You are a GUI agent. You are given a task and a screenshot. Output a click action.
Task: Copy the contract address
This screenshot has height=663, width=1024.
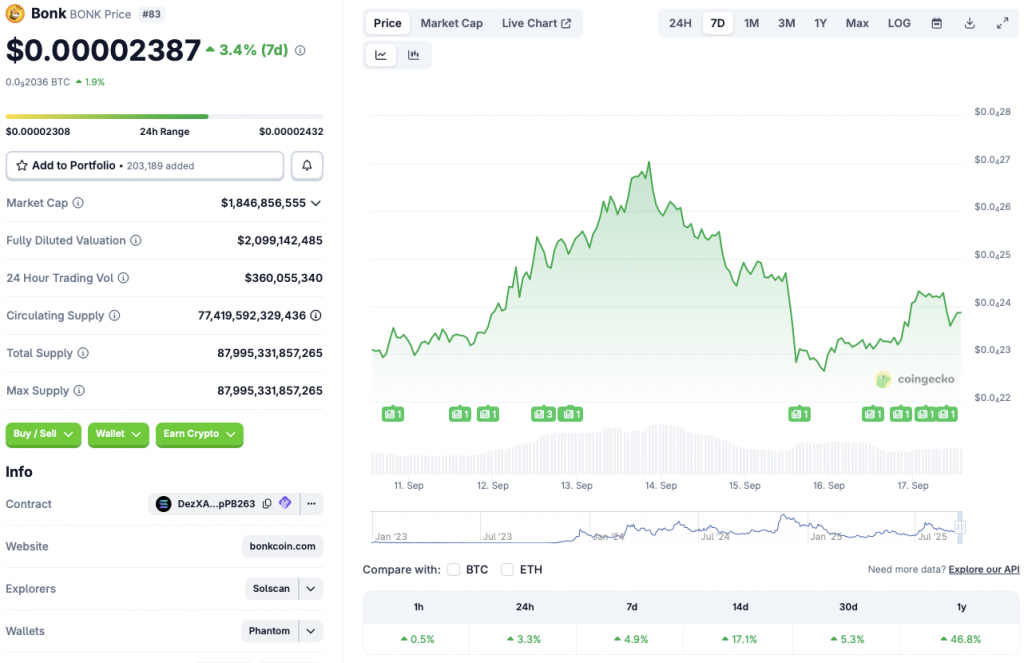[x=267, y=504]
